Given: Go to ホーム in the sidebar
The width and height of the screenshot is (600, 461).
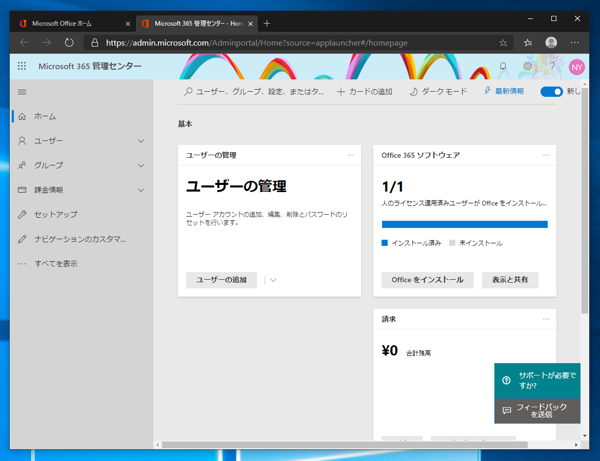Looking at the screenshot, I should pos(82,117).
